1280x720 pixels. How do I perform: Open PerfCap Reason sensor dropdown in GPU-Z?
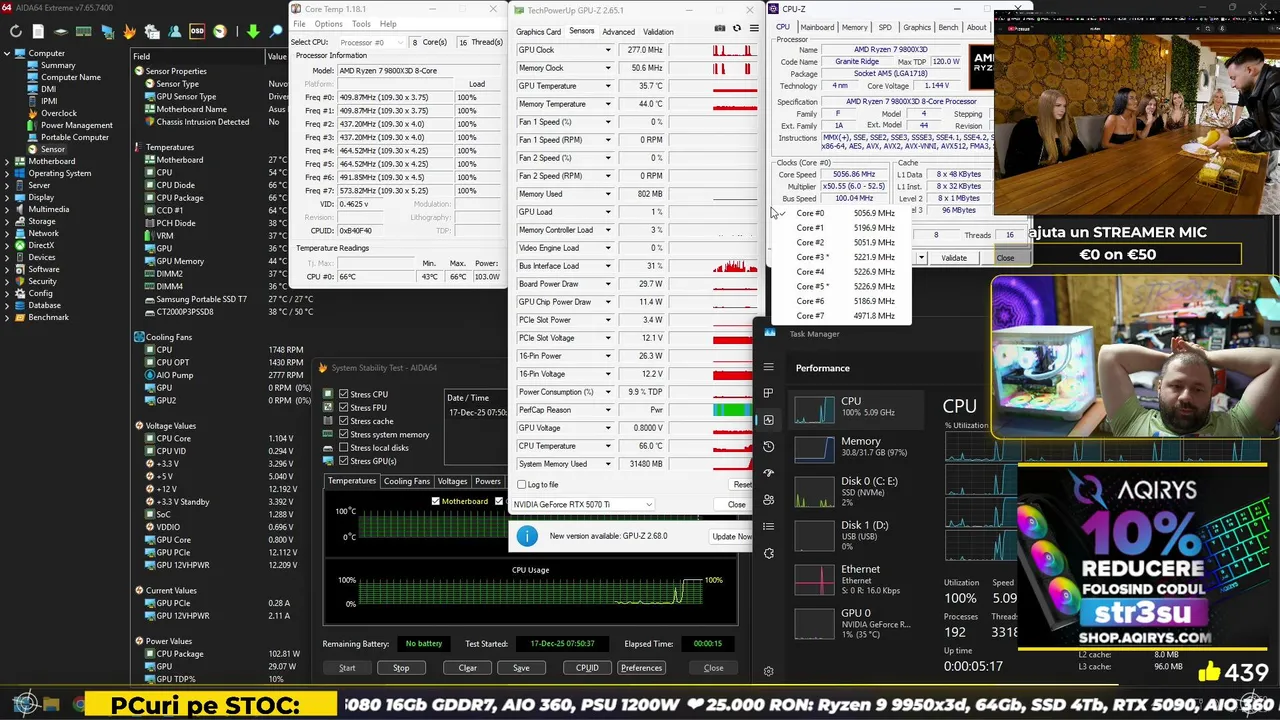[607, 410]
